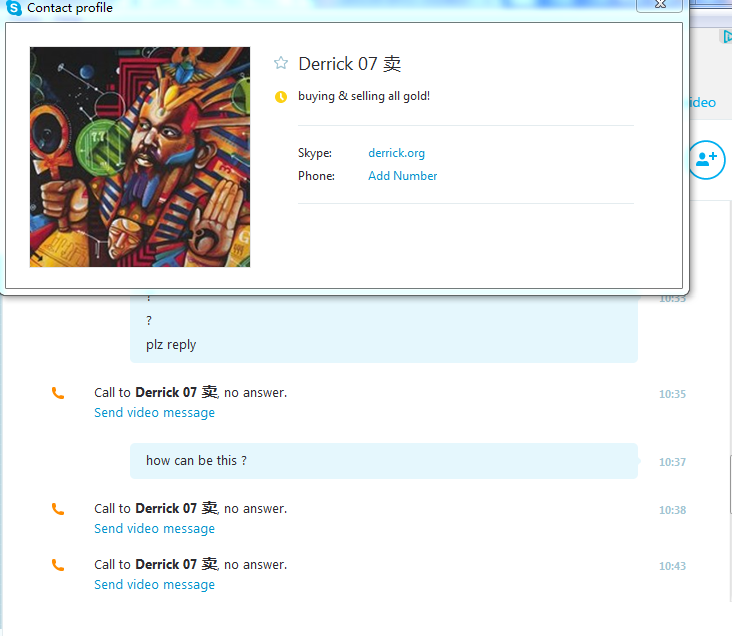Viewport: 732px width, 636px height.
Task: Click the Skype logo in Contact profile title bar
Action: point(14,8)
